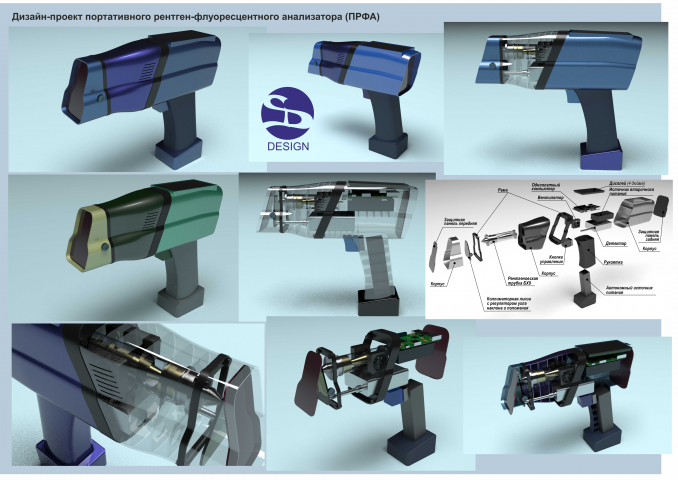Click the "Кнопка управления" label in the diagram
Viewport: 678px width, 480px height.
551,259
